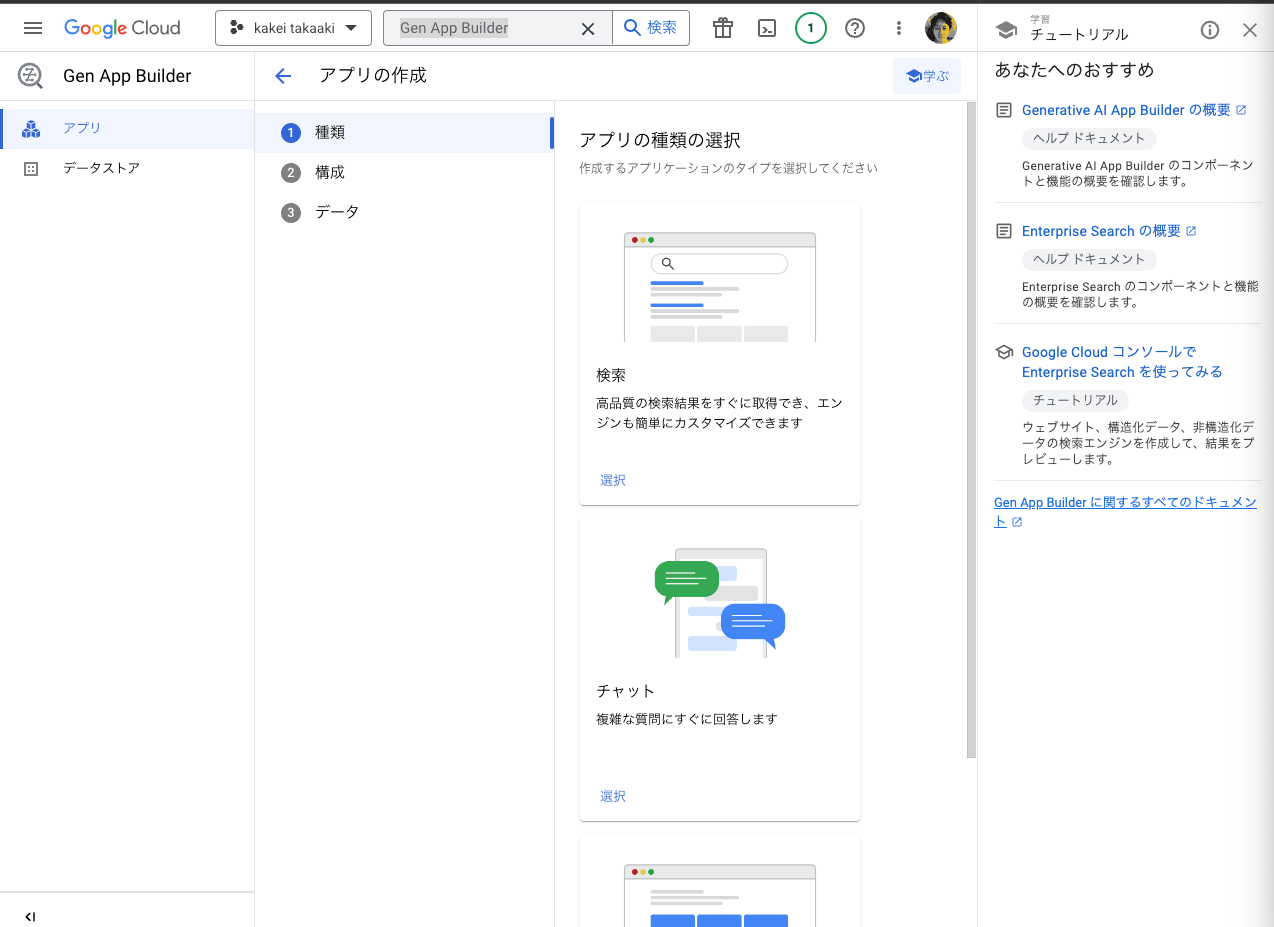Go back using the left arrow

[x=283, y=76]
